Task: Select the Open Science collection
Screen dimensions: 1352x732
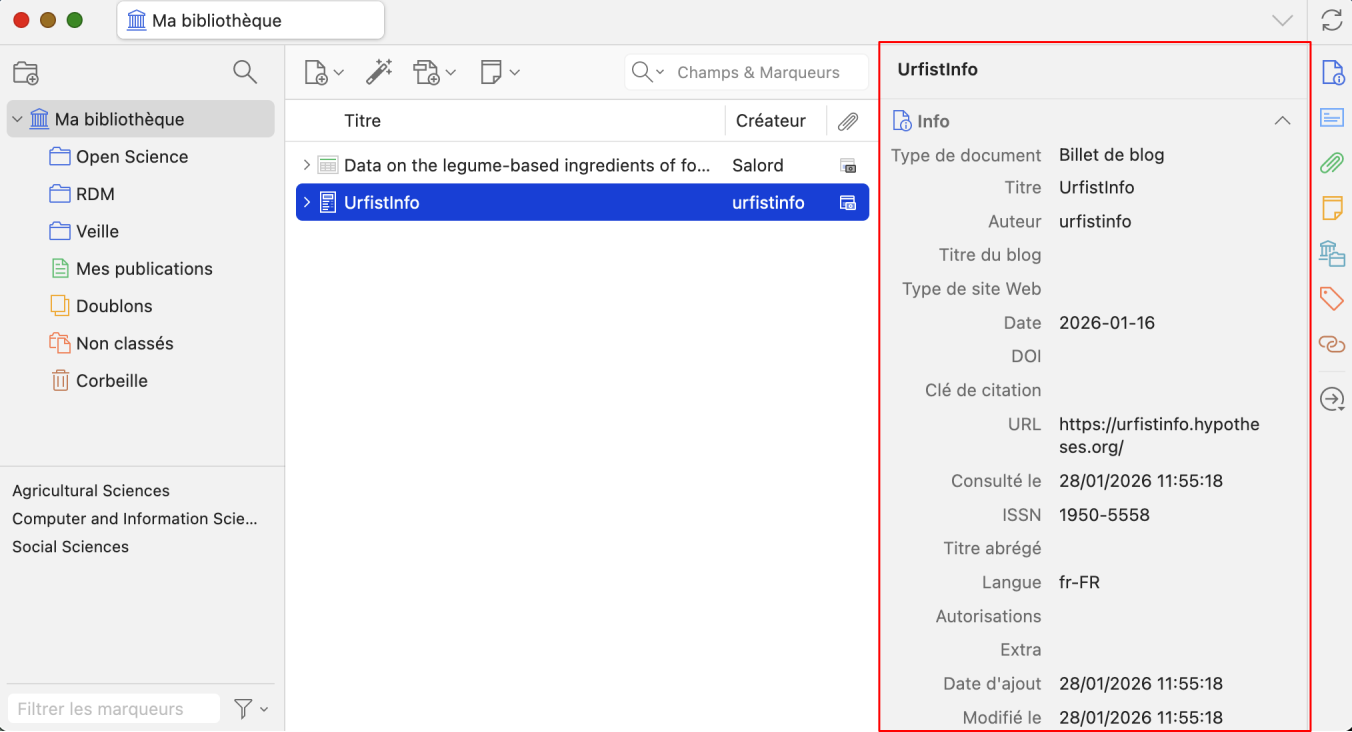Action: click(130, 156)
